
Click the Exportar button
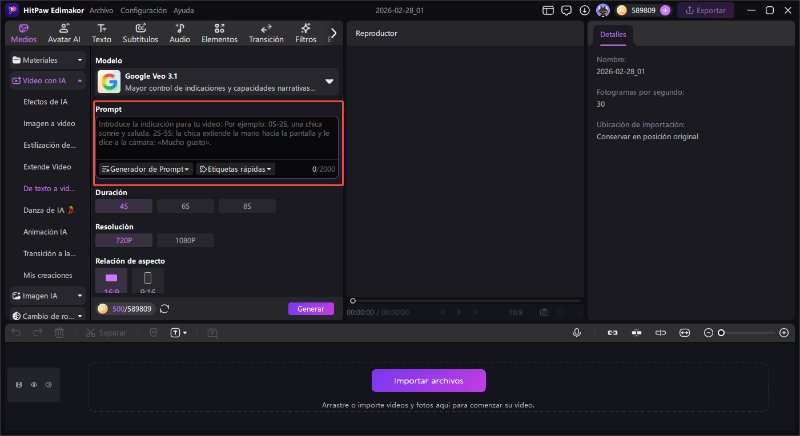[x=706, y=10]
